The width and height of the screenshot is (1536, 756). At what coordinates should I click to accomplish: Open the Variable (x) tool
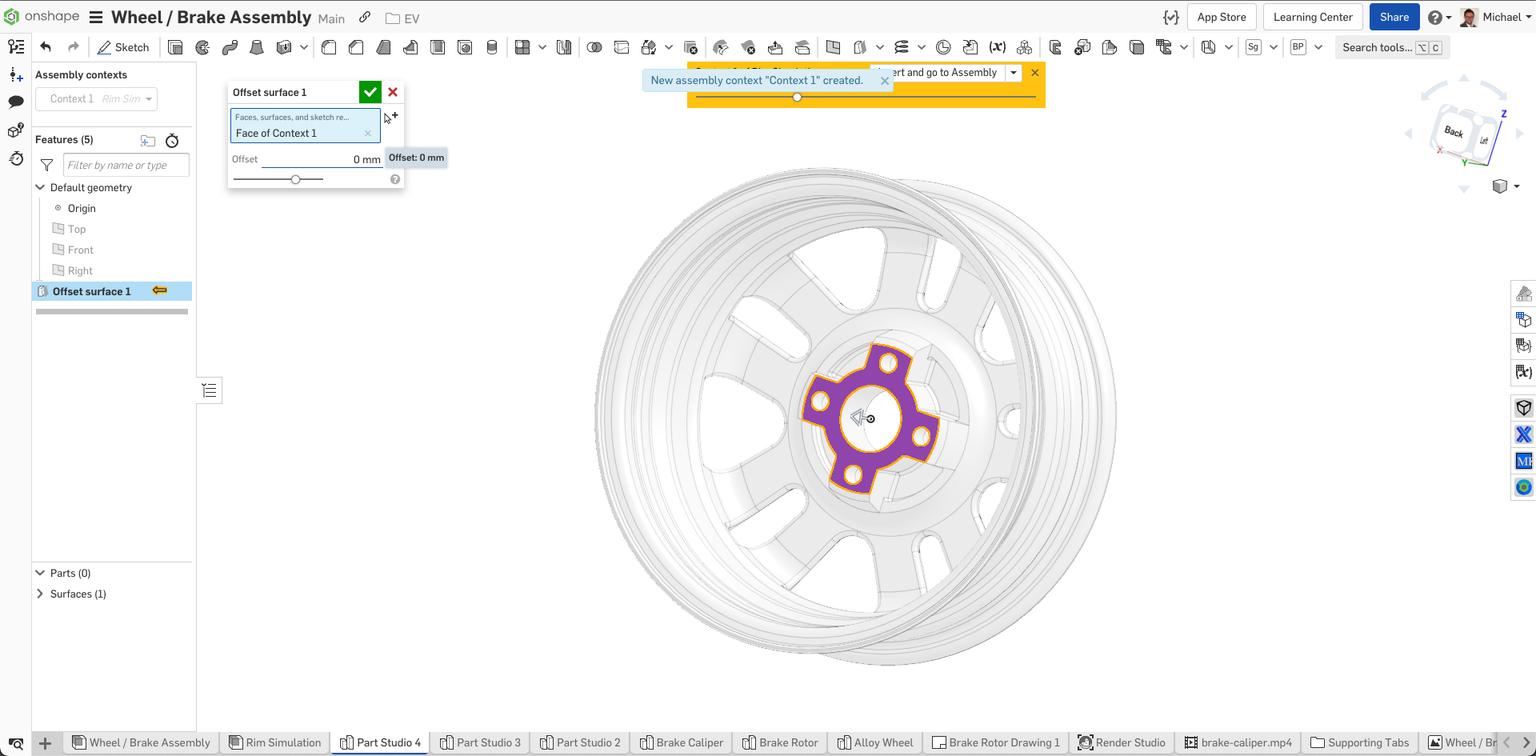tap(998, 47)
